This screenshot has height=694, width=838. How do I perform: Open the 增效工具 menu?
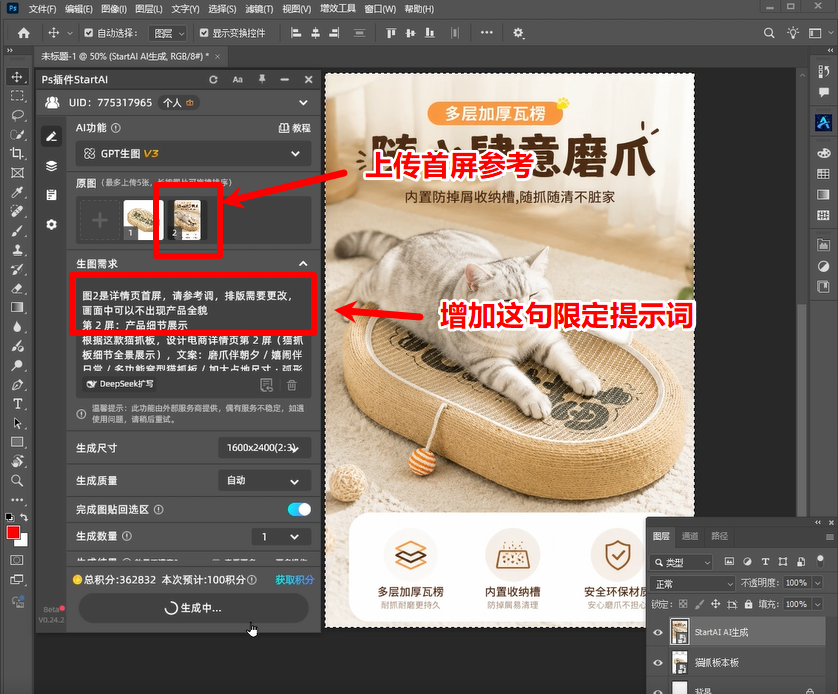(338, 9)
